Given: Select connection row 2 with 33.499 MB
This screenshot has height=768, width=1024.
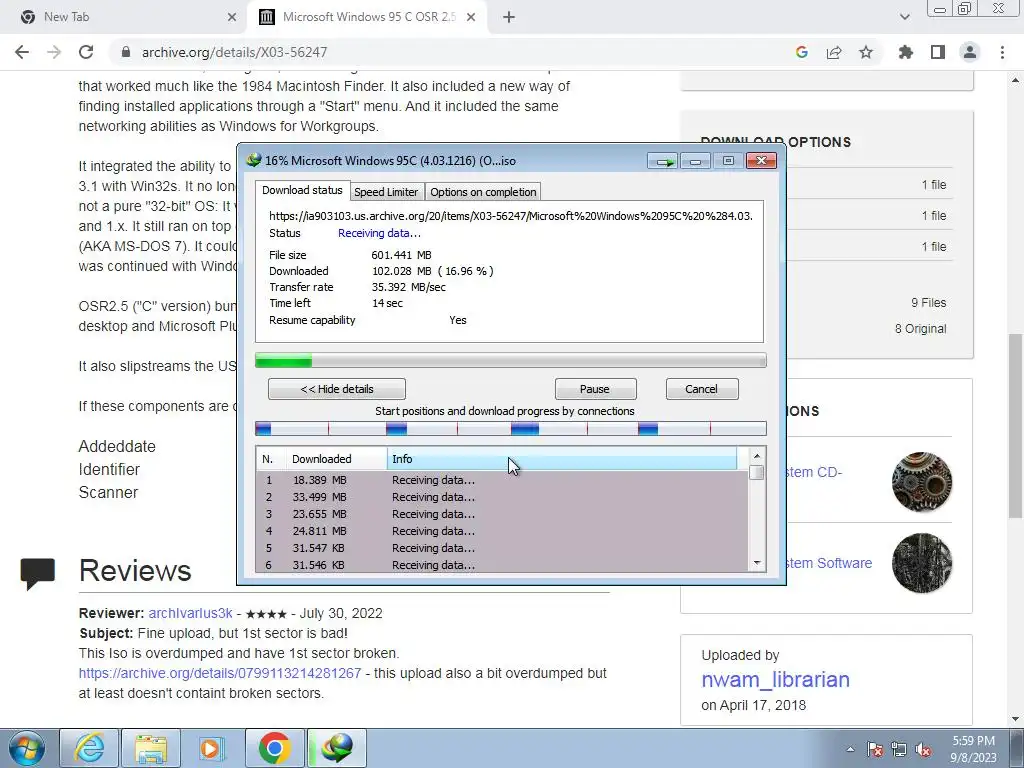Looking at the screenshot, I should 502,497.
